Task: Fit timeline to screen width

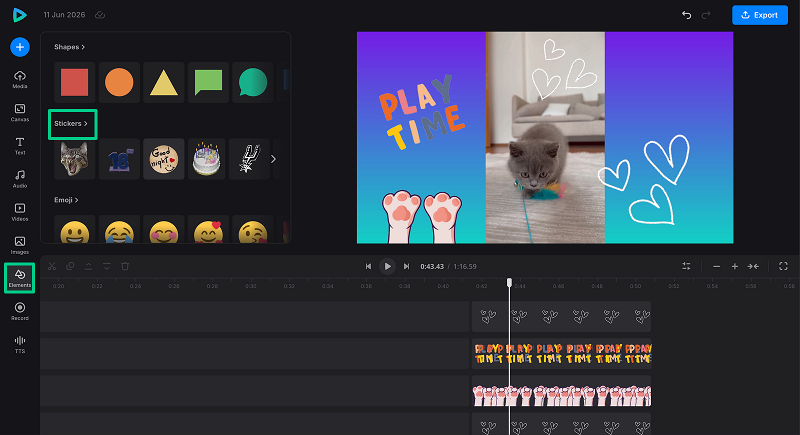Action: coord(753,266)
